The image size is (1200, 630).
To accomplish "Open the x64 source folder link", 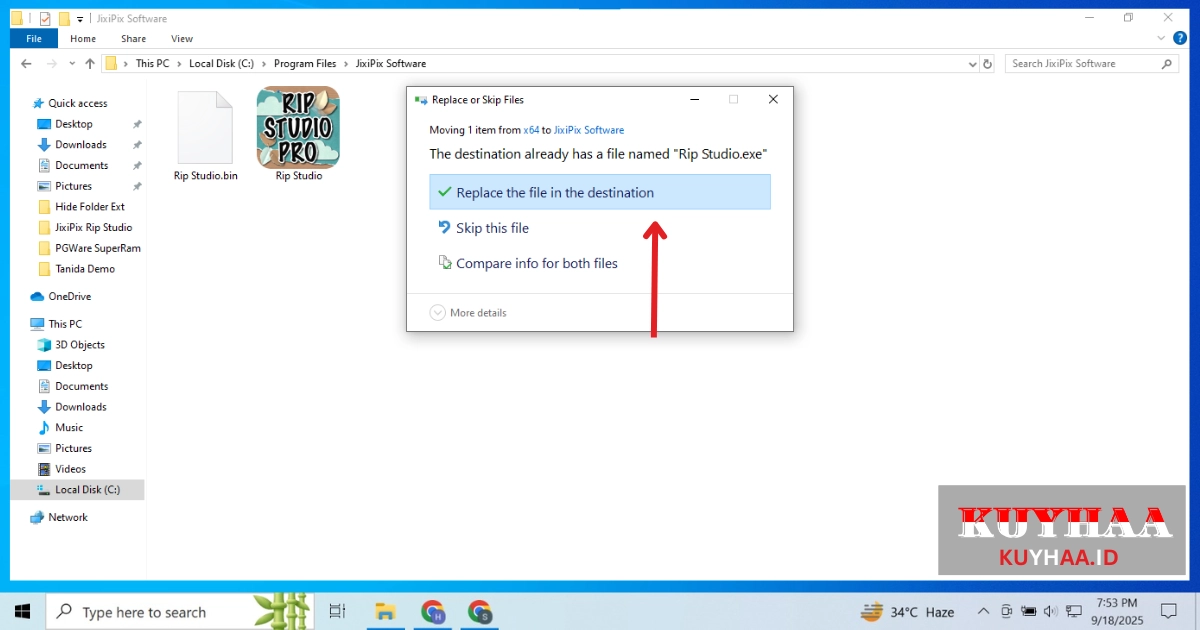I will coord(531,130).
